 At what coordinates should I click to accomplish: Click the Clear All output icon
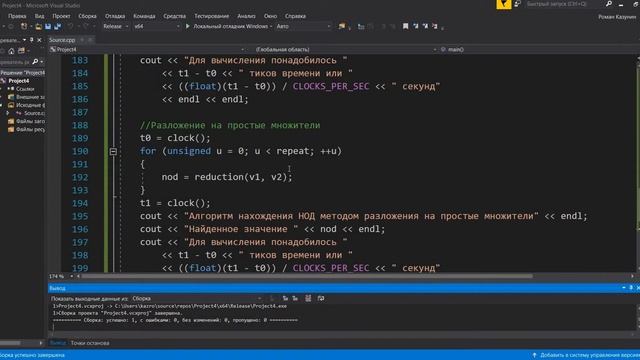coord(308,299)
